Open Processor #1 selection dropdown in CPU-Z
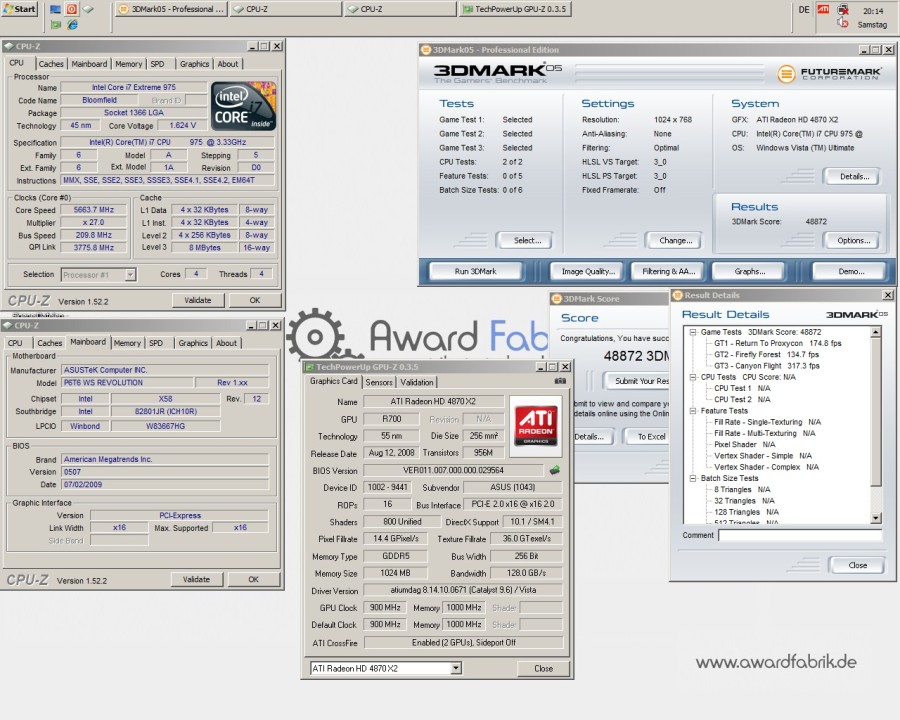 coord(130,274)
